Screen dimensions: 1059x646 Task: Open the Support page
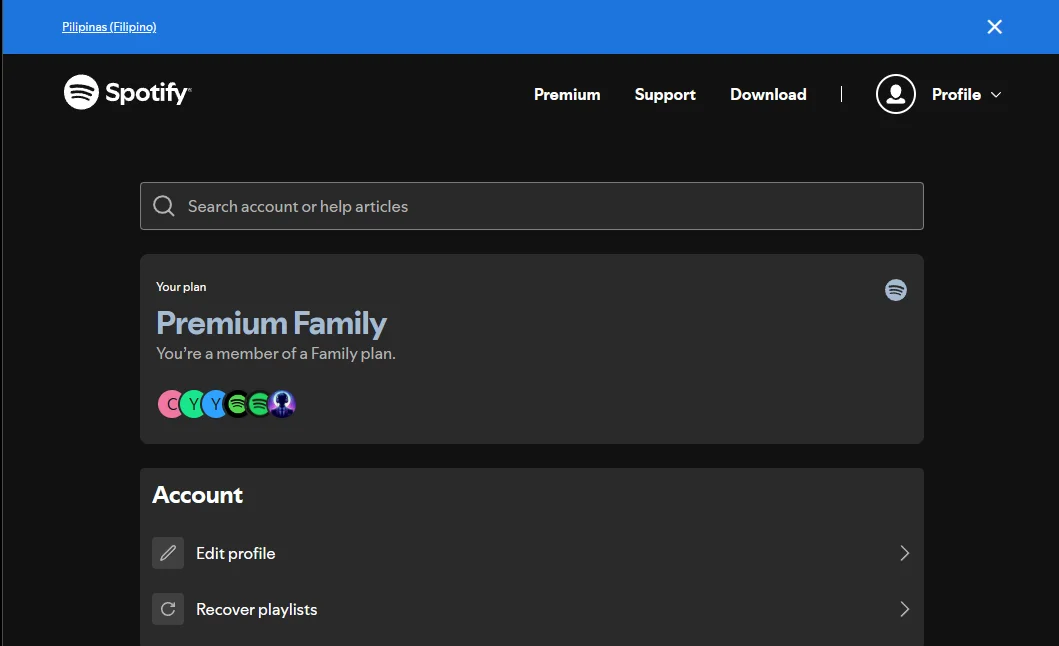665,95
